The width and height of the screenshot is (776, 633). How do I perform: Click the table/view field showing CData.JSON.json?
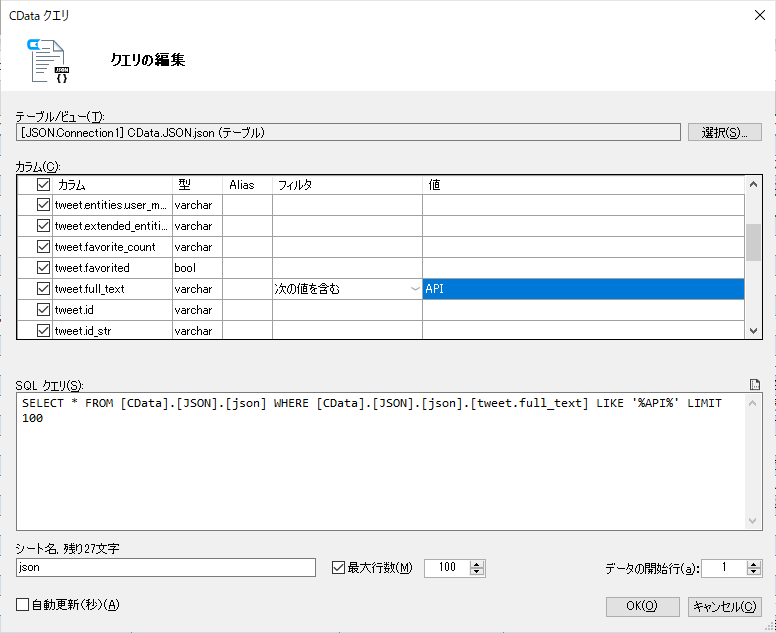coord(348,132)
